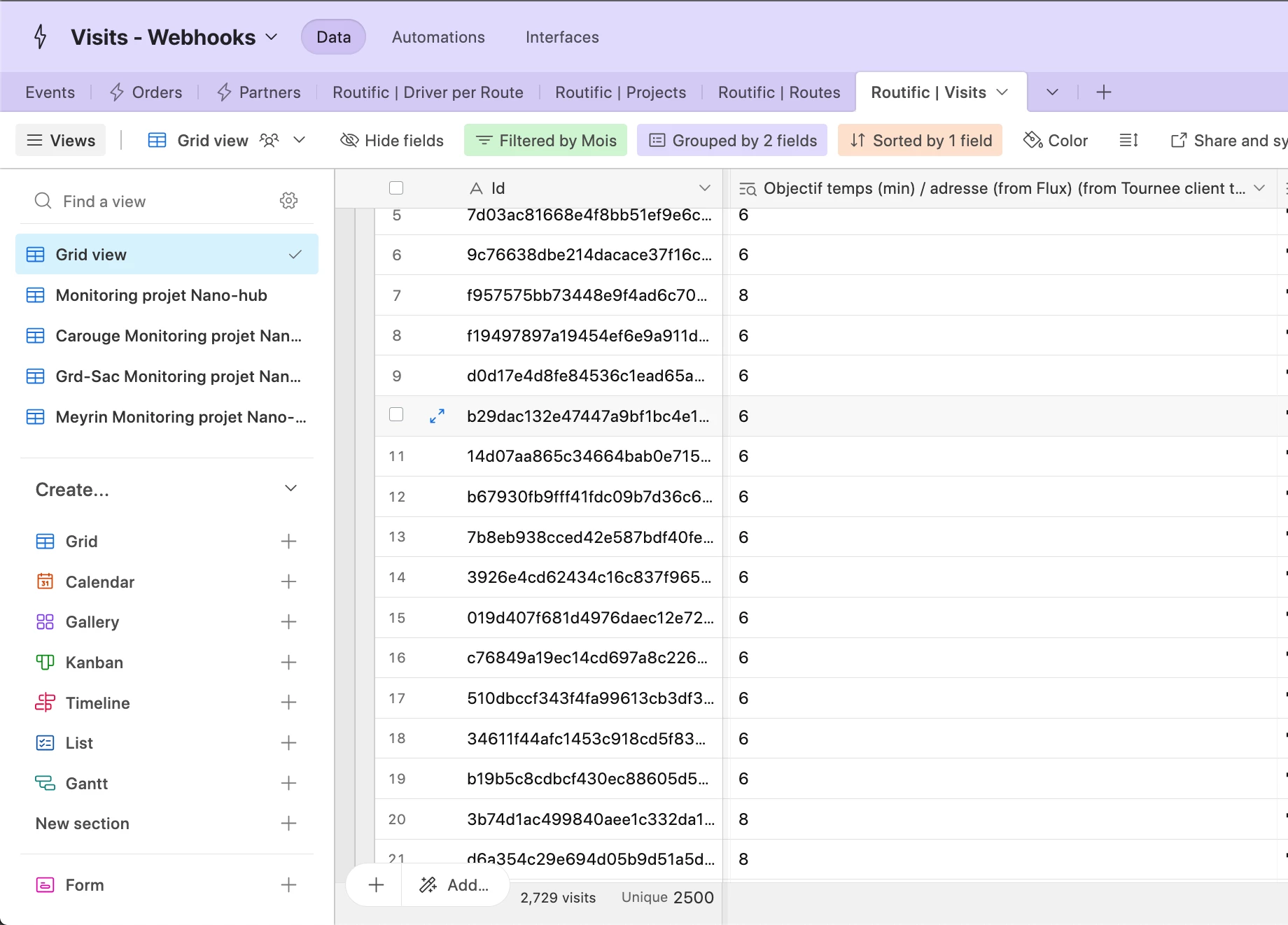Create a new Form view
1288x925 pixels.
(x=289, y=885)
